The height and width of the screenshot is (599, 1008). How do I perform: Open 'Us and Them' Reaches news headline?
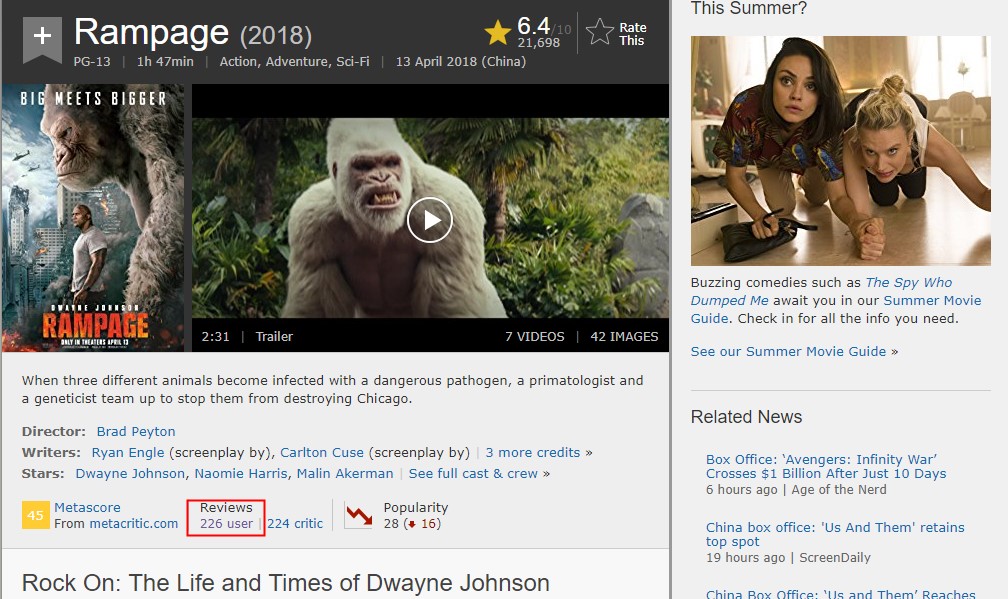pos(840,594)
